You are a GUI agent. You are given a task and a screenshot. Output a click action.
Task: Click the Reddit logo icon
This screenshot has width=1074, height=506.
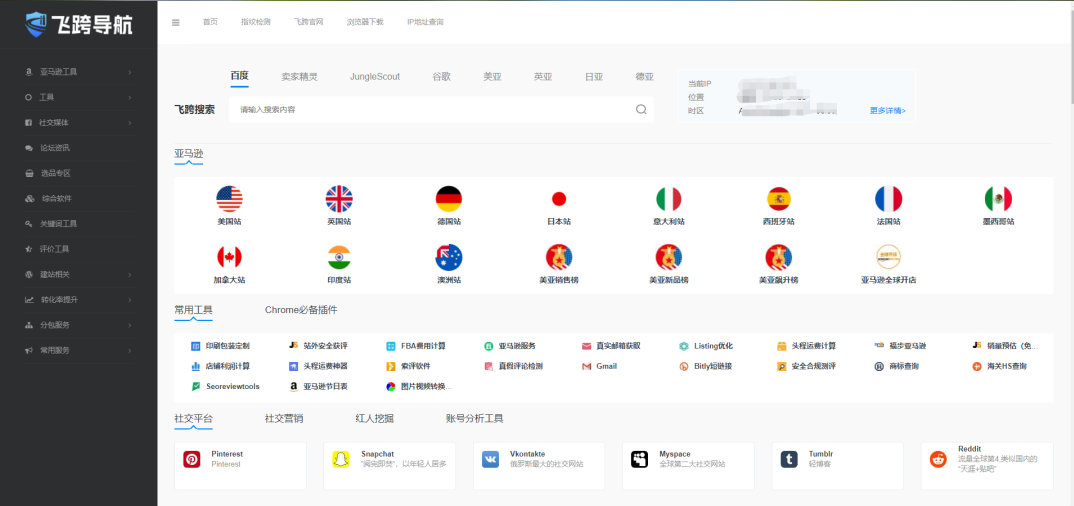click(938, 459)
